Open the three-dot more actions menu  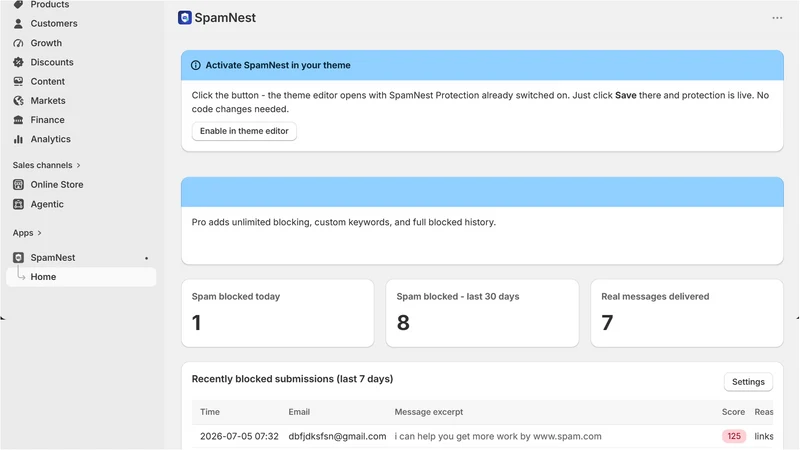pos(777,18)
